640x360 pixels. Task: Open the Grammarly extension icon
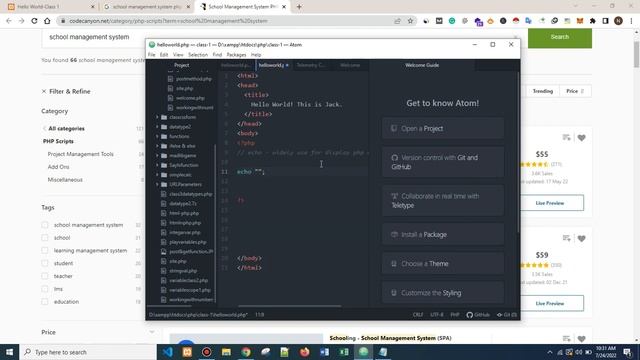pos(452,21)
